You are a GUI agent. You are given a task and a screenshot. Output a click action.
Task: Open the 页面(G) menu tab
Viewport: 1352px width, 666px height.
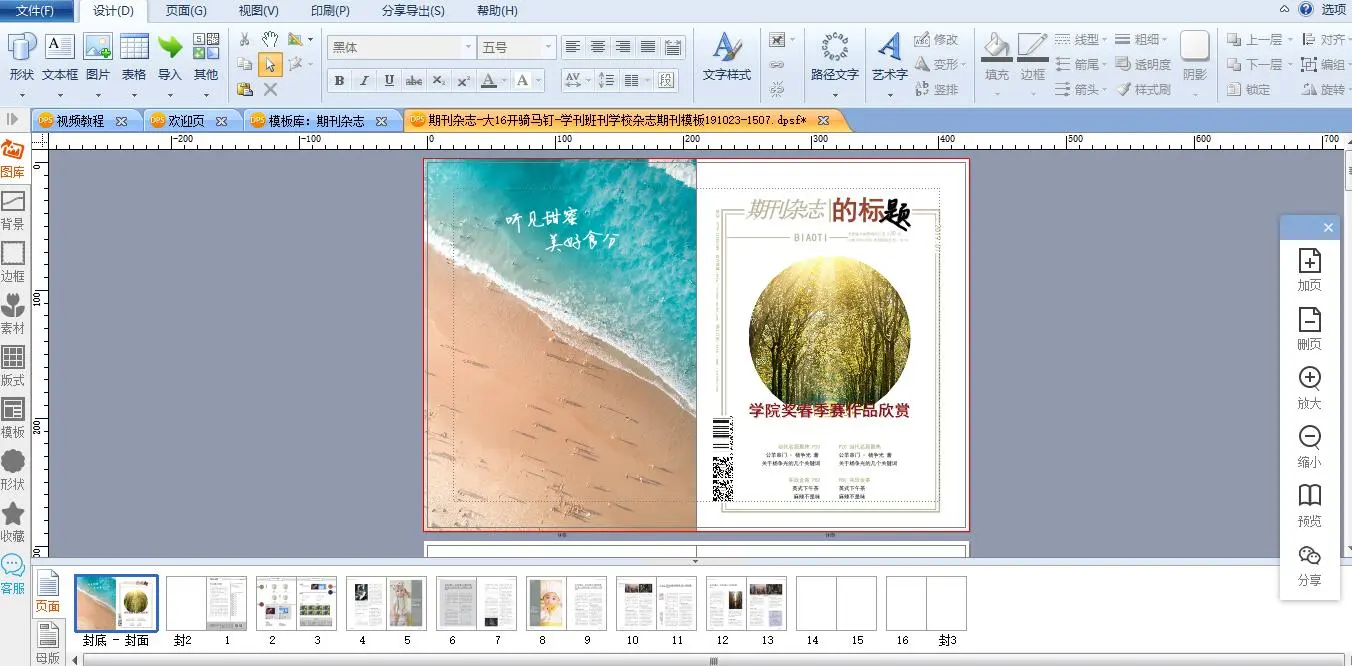click(x=186, y=11)
